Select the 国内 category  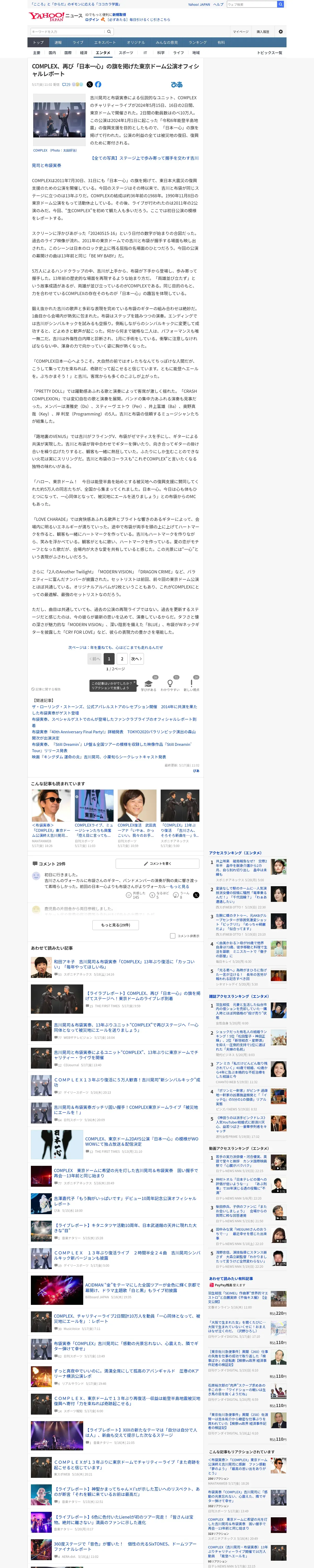[52, 53]
